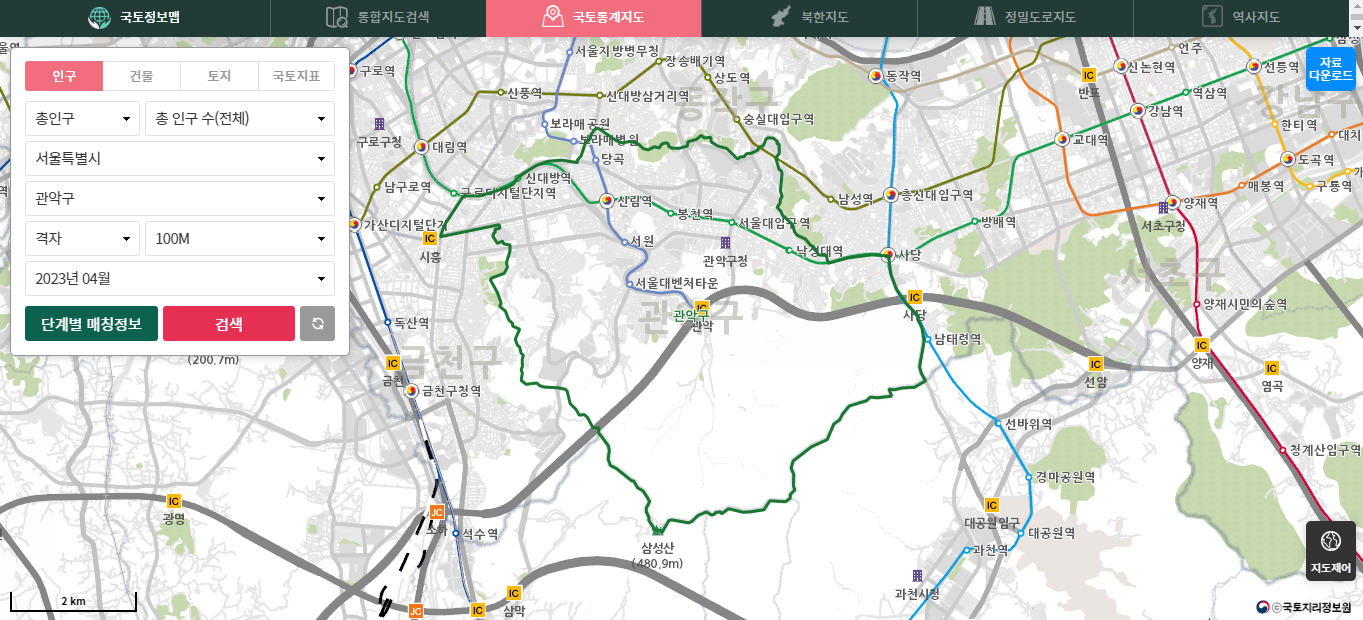Click the 경마공원역 station label
Viewport: 1363px width, 620px height.
(1066, 477)
